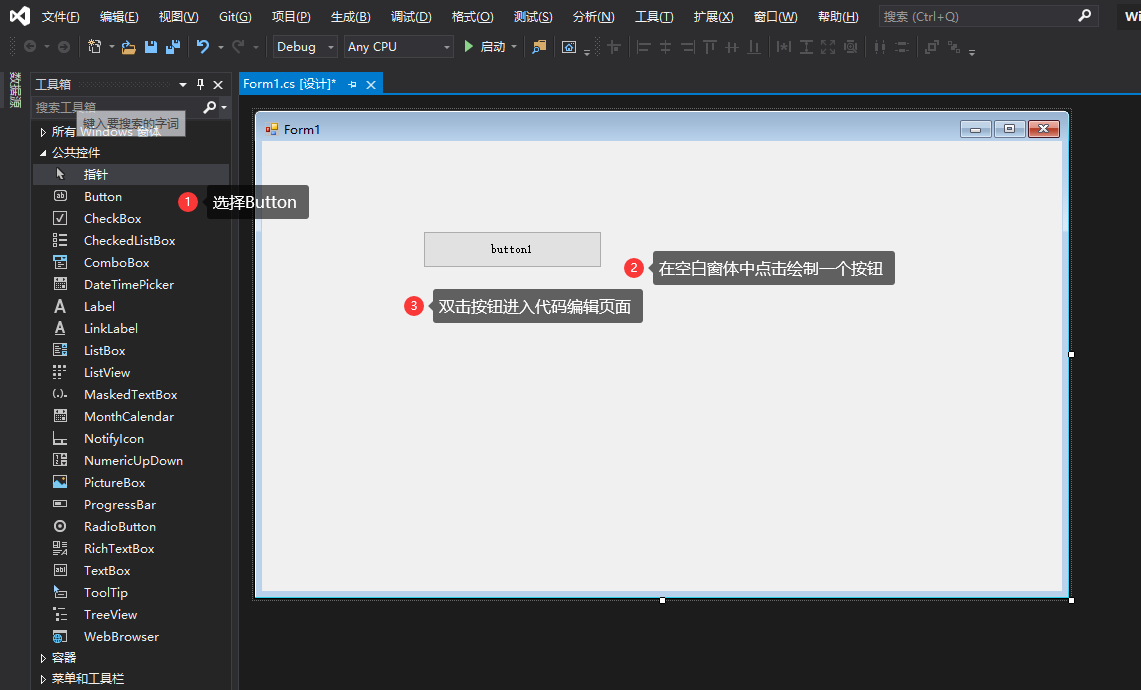Collapse the 公共控件 toolbox group
Viewport: 1141px width, 690px height.
[x=43, y=153]
